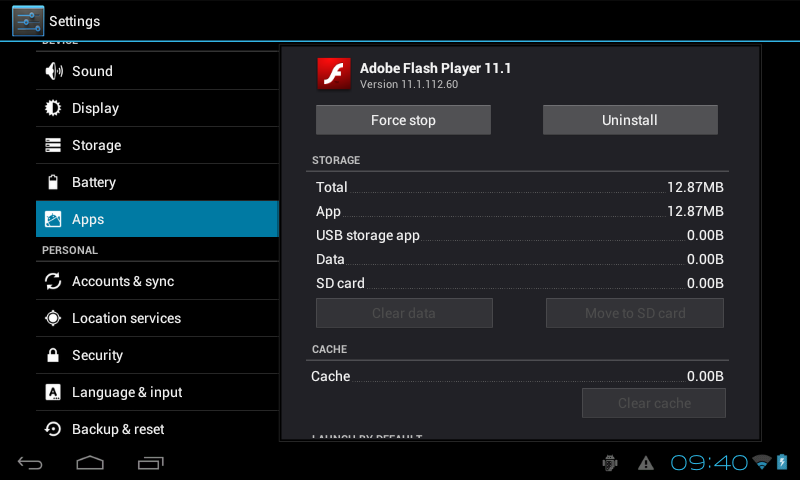Tap the Home navigation button
The width and height of the screenshot is (800, 480).
tap(90, 463)
